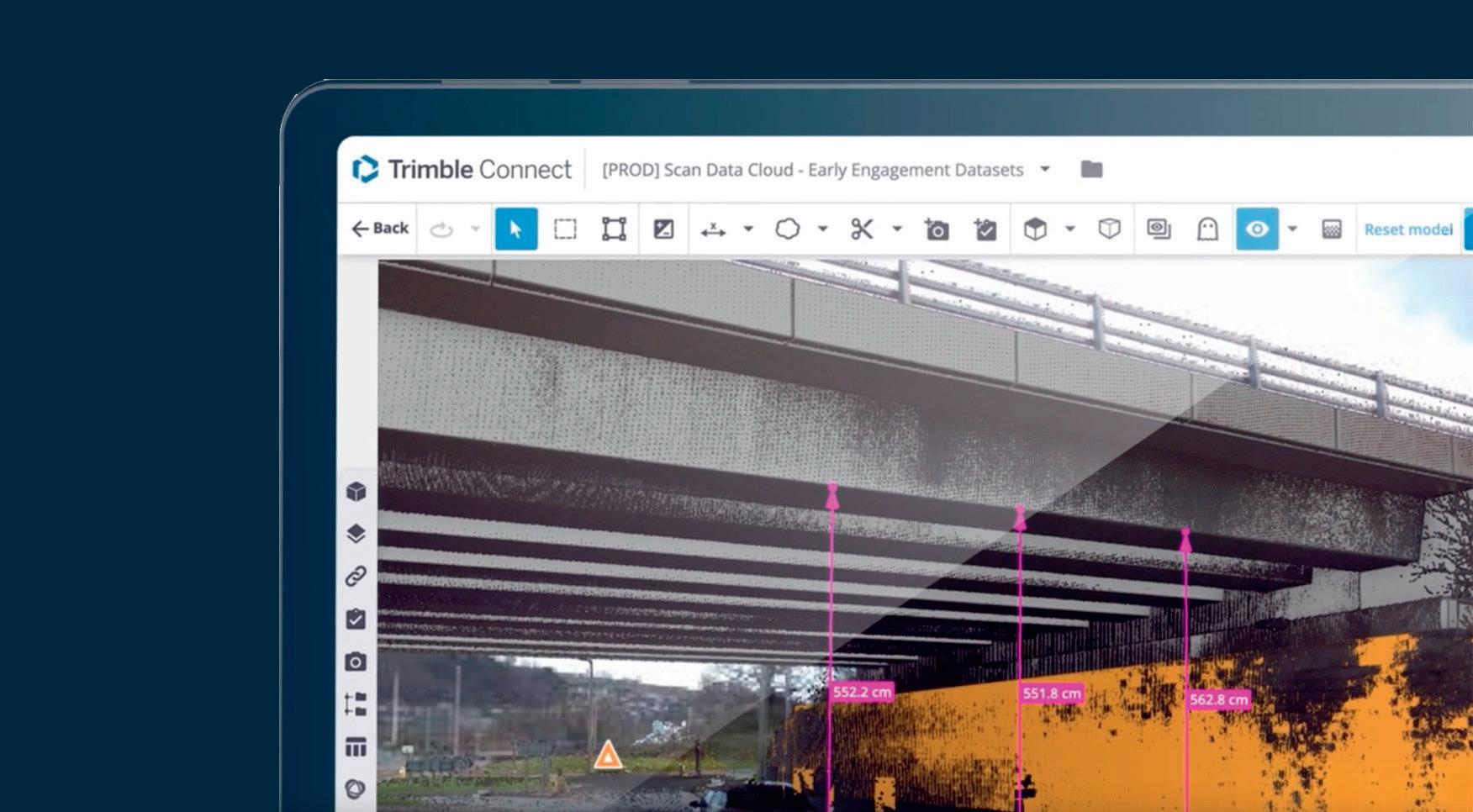This screenshot has width=1473, height=812.
Task: Click the sphere icon at sidebar bottom
Action: click(x=356, y=789)
